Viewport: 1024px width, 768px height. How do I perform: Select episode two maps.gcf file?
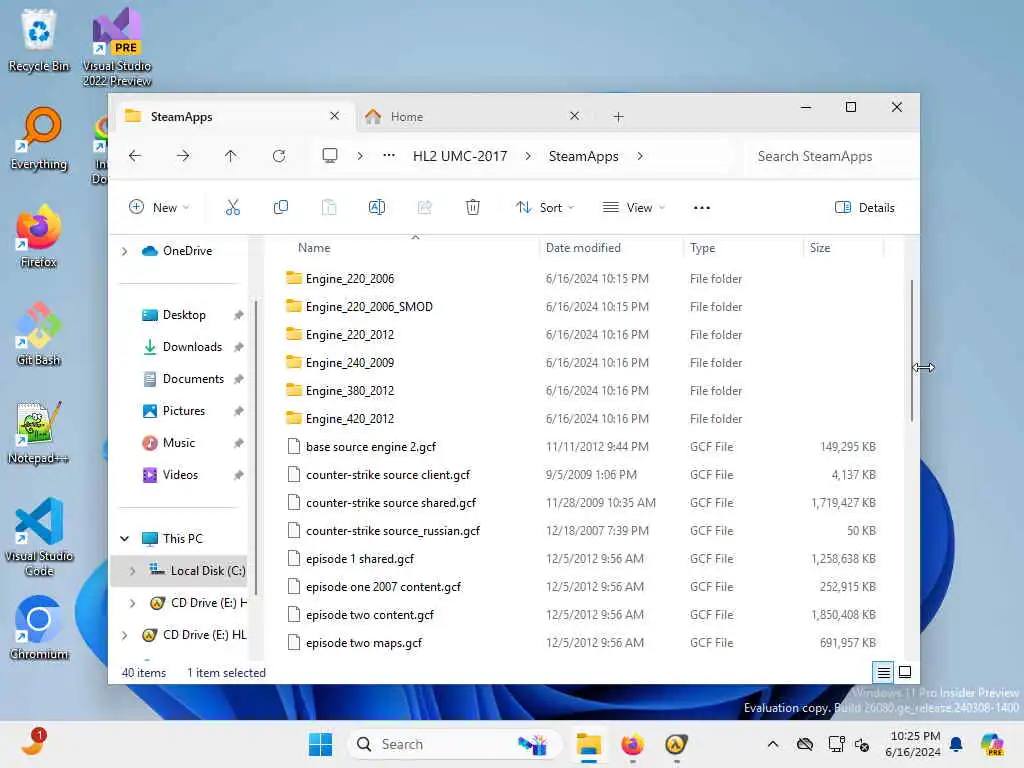[364, 643]
